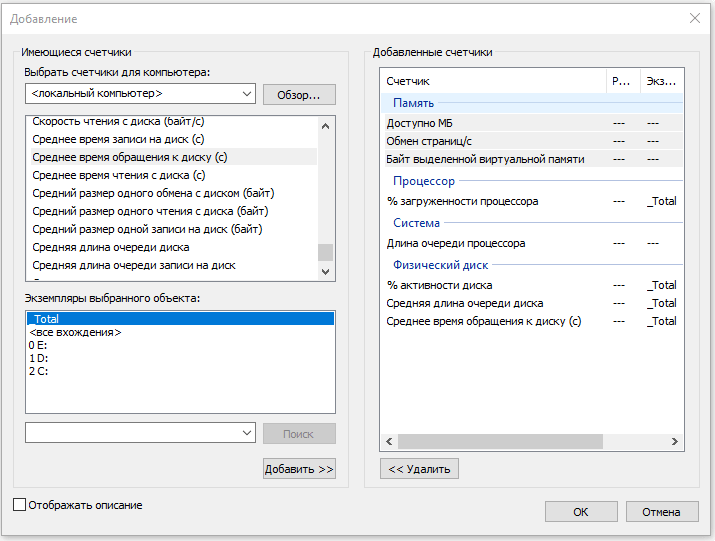Screen dimensions: 715x541
Task: Cancel with the Отмена button
Action: click(x=662, y=512)
